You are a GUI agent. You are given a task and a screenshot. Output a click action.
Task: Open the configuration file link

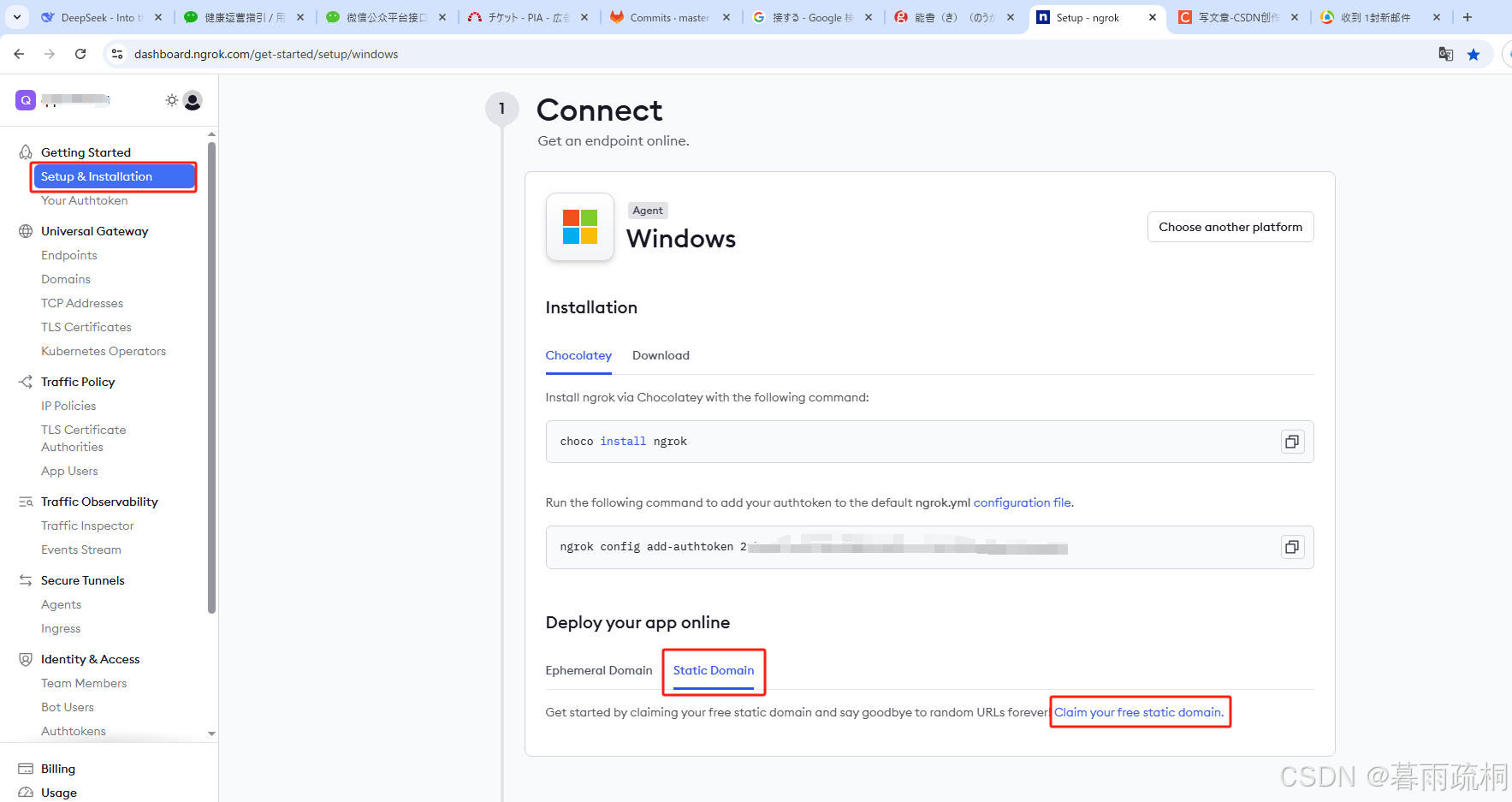pyautogui.click(x=1023, y=502)
